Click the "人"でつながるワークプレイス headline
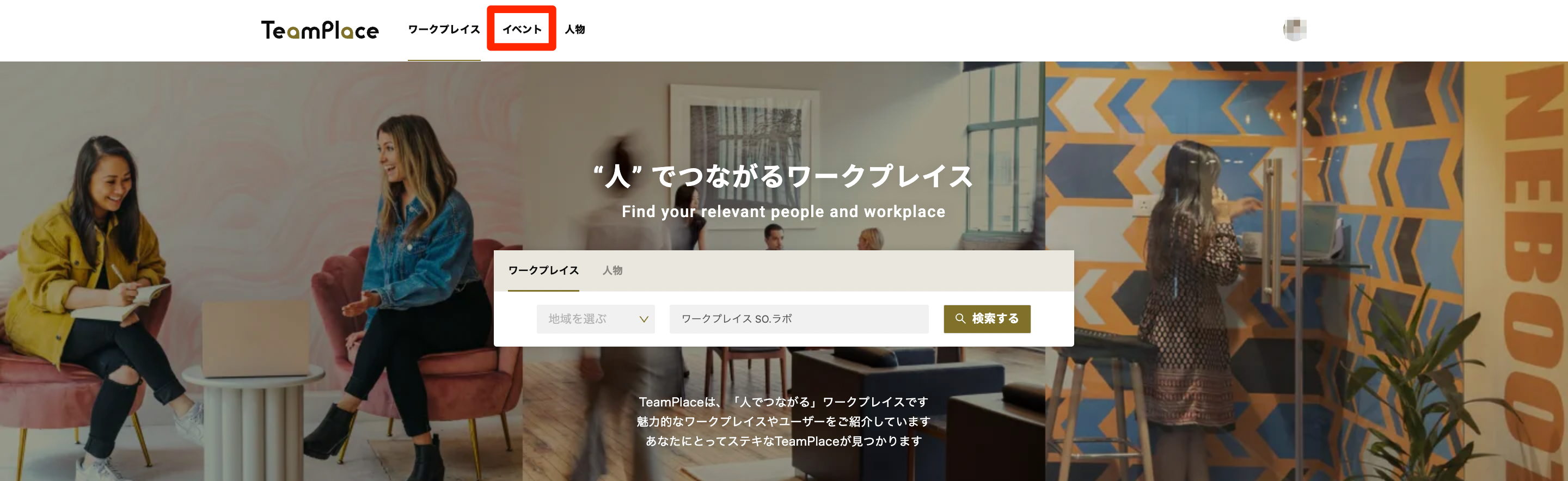The height and width of the screenshot is (481, 1568). coord(783,176)
